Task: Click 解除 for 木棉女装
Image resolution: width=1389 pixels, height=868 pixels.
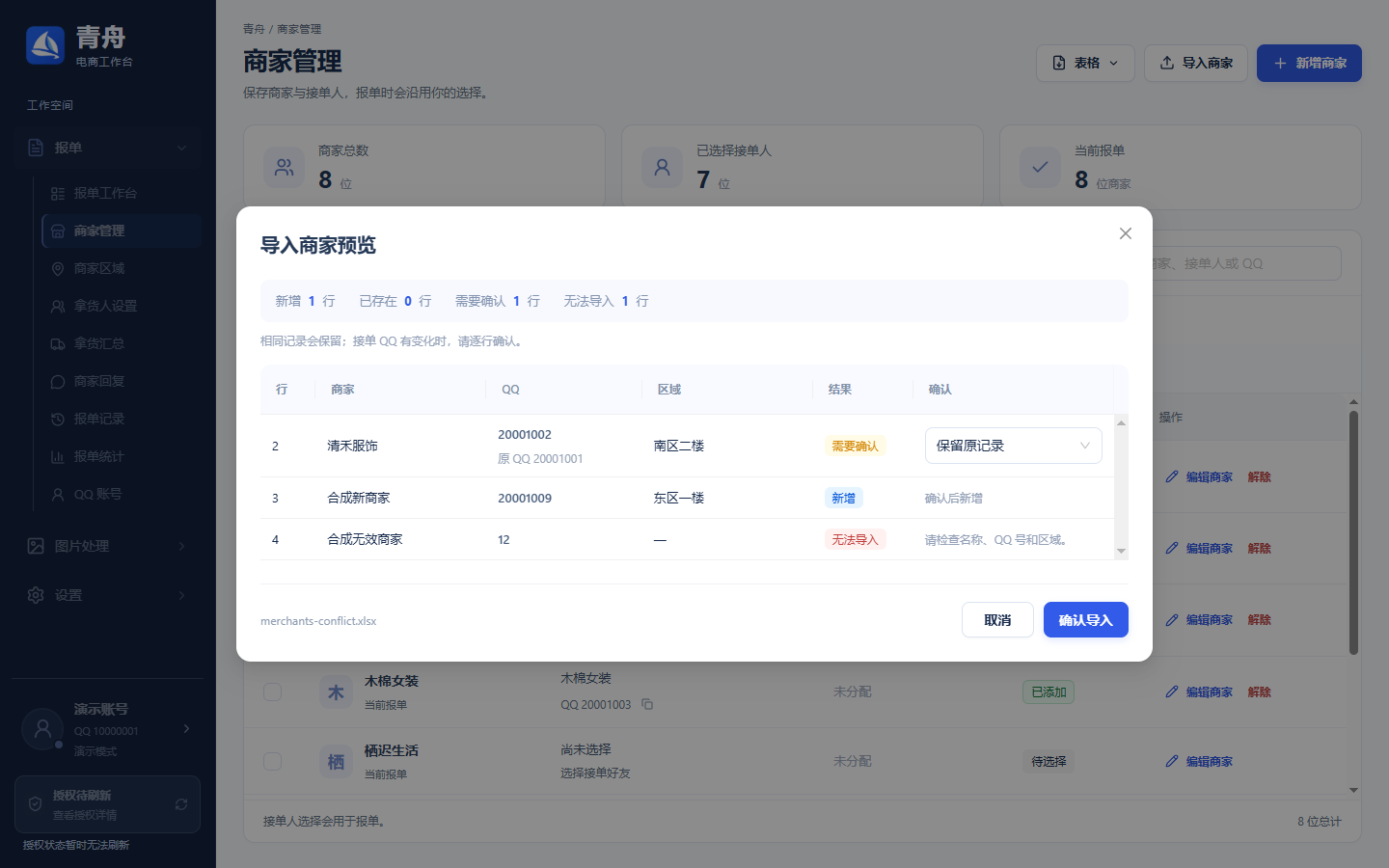Action: pos(1259,692)
